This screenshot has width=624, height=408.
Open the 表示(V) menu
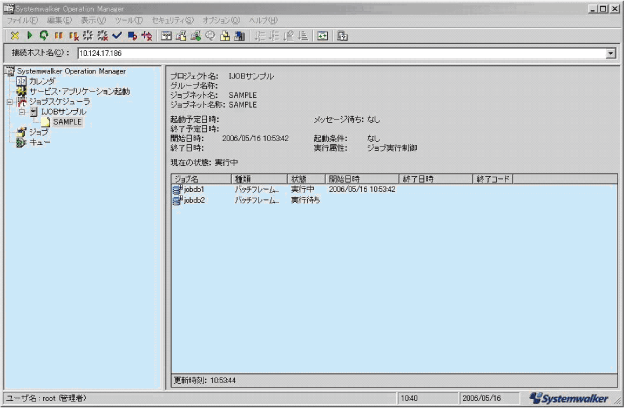(94, 20)
